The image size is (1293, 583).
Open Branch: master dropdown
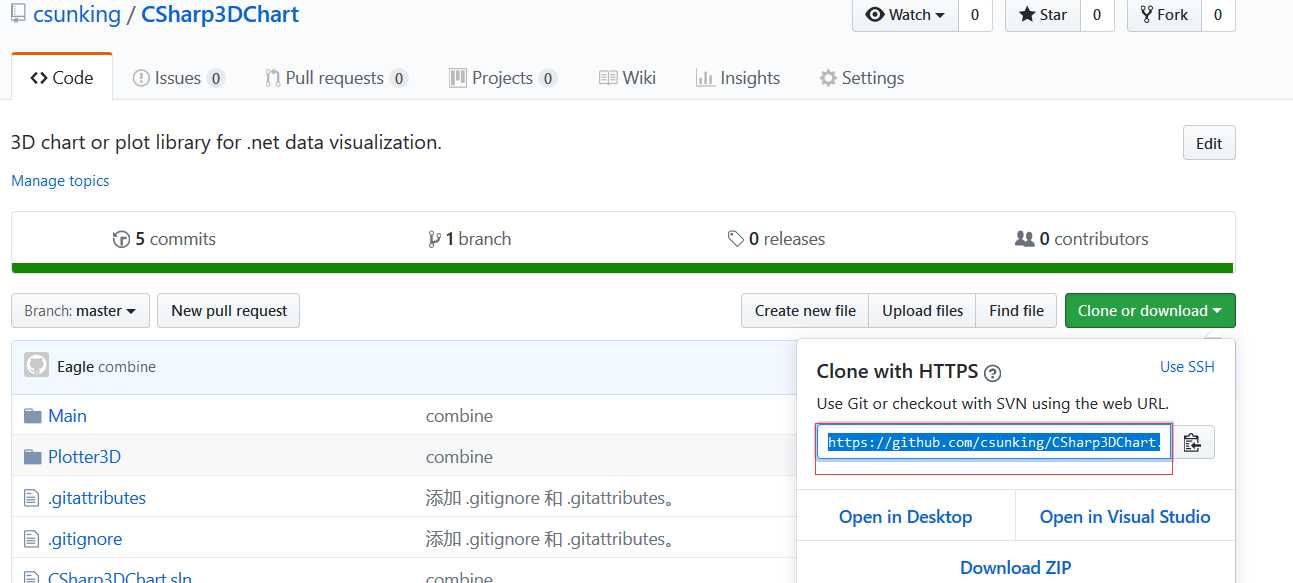(x=80, y=310)
